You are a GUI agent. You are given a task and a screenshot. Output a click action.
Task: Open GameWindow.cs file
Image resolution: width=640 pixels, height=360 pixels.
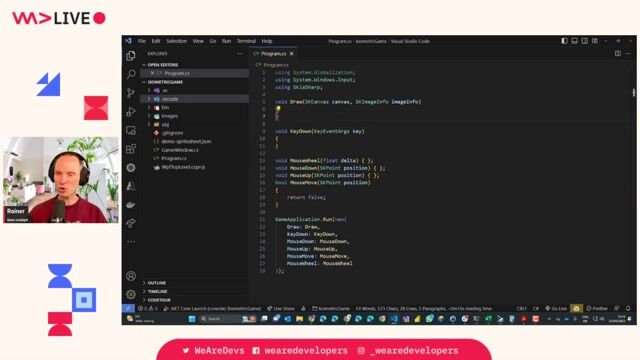[195, 150]
